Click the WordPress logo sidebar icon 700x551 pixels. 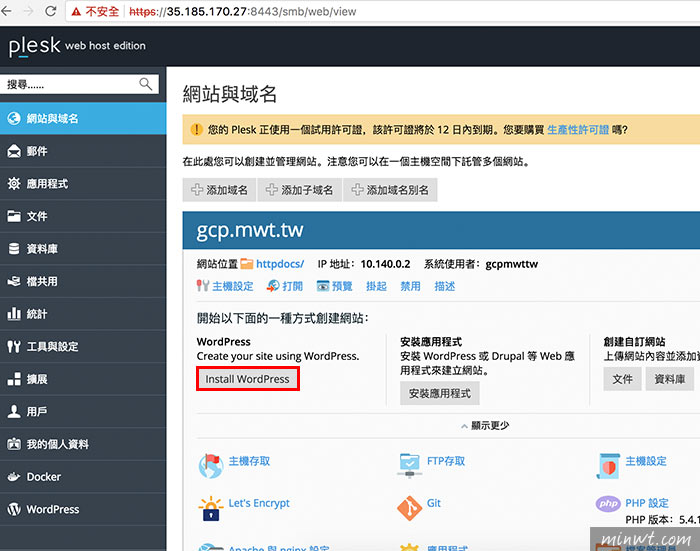point(14,509)
